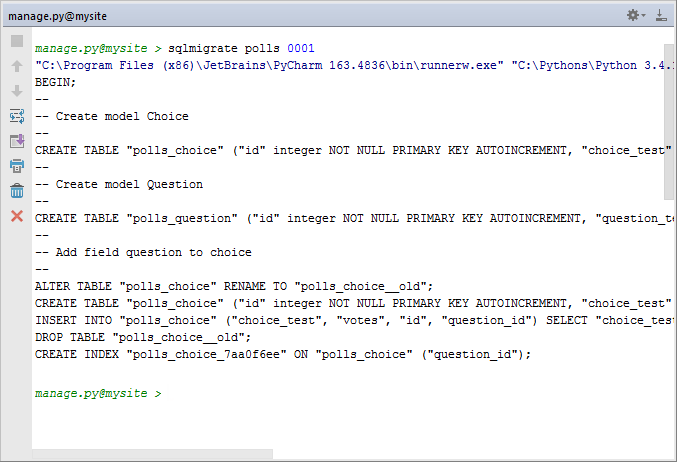Click the manage.py@mysite panel title
The height and width of the screenshot is (462, 677).
click(57, 16)
